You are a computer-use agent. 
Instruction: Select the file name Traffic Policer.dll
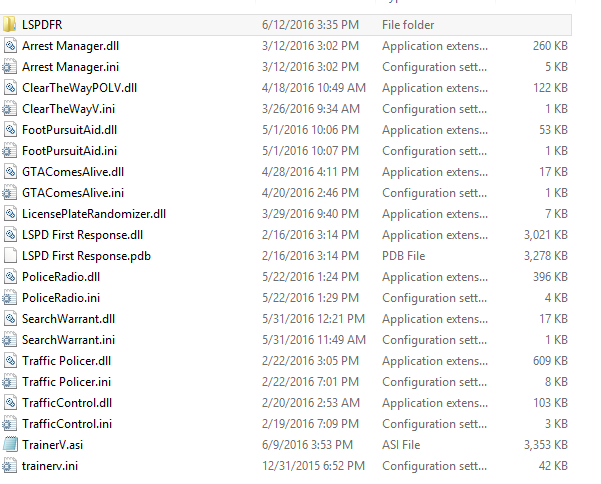(66, 361)
